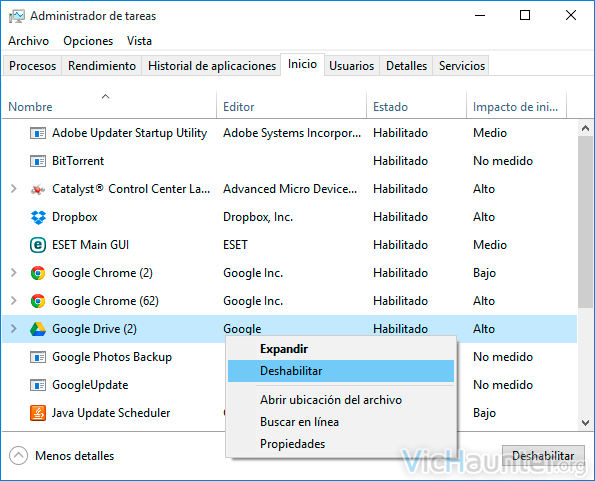
Task: Select the Inicio tab
Action: 302,64
